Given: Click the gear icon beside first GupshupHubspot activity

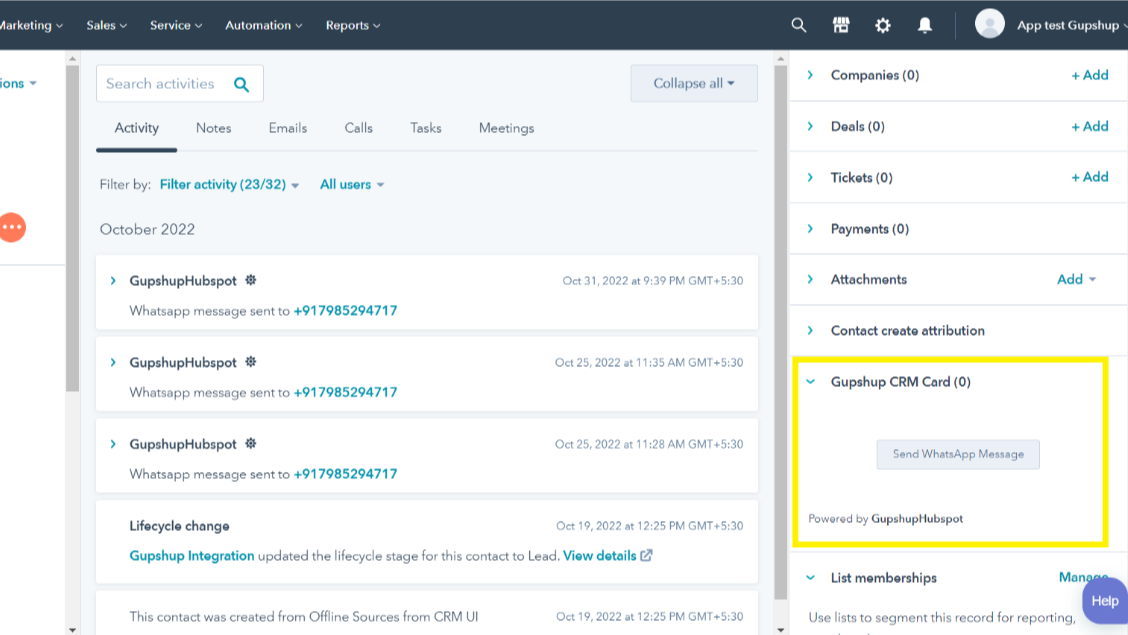Looking at the screenshot, I should point(249,280).
